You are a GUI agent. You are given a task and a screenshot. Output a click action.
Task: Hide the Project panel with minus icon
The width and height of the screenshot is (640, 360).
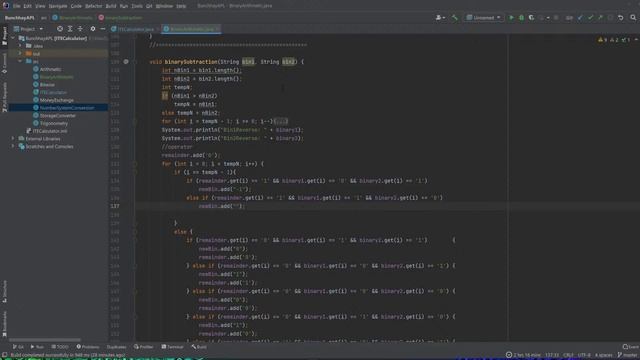click(102, 29)
